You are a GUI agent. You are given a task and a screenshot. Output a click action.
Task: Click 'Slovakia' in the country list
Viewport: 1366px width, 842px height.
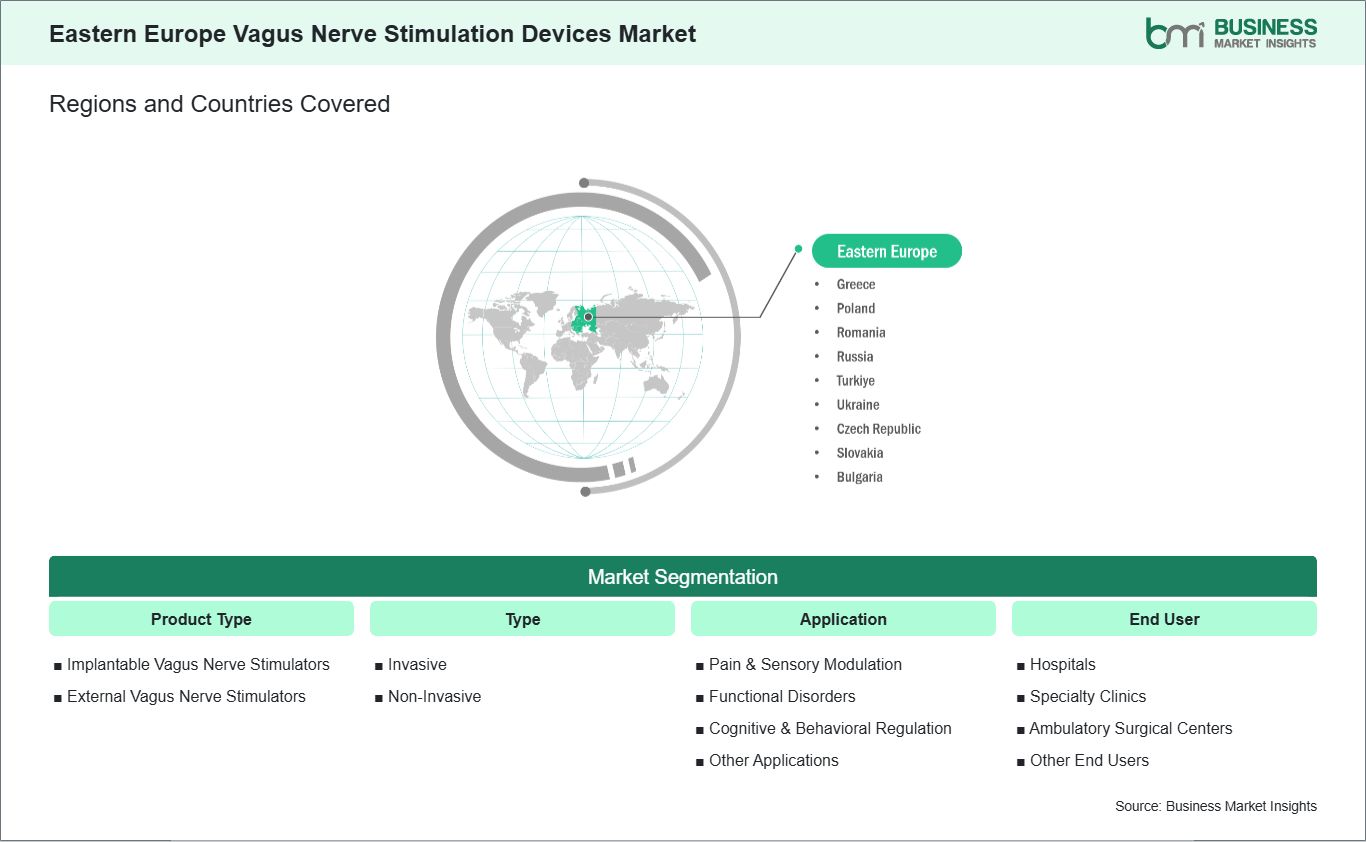point(861,452)
